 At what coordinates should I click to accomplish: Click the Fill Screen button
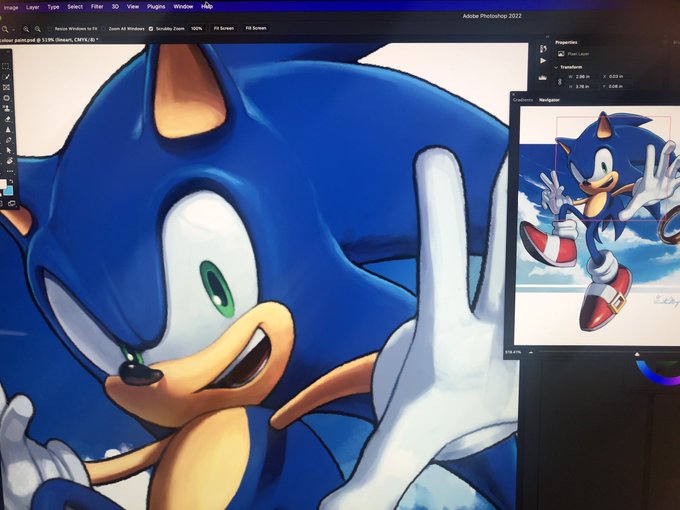point(256,28)
